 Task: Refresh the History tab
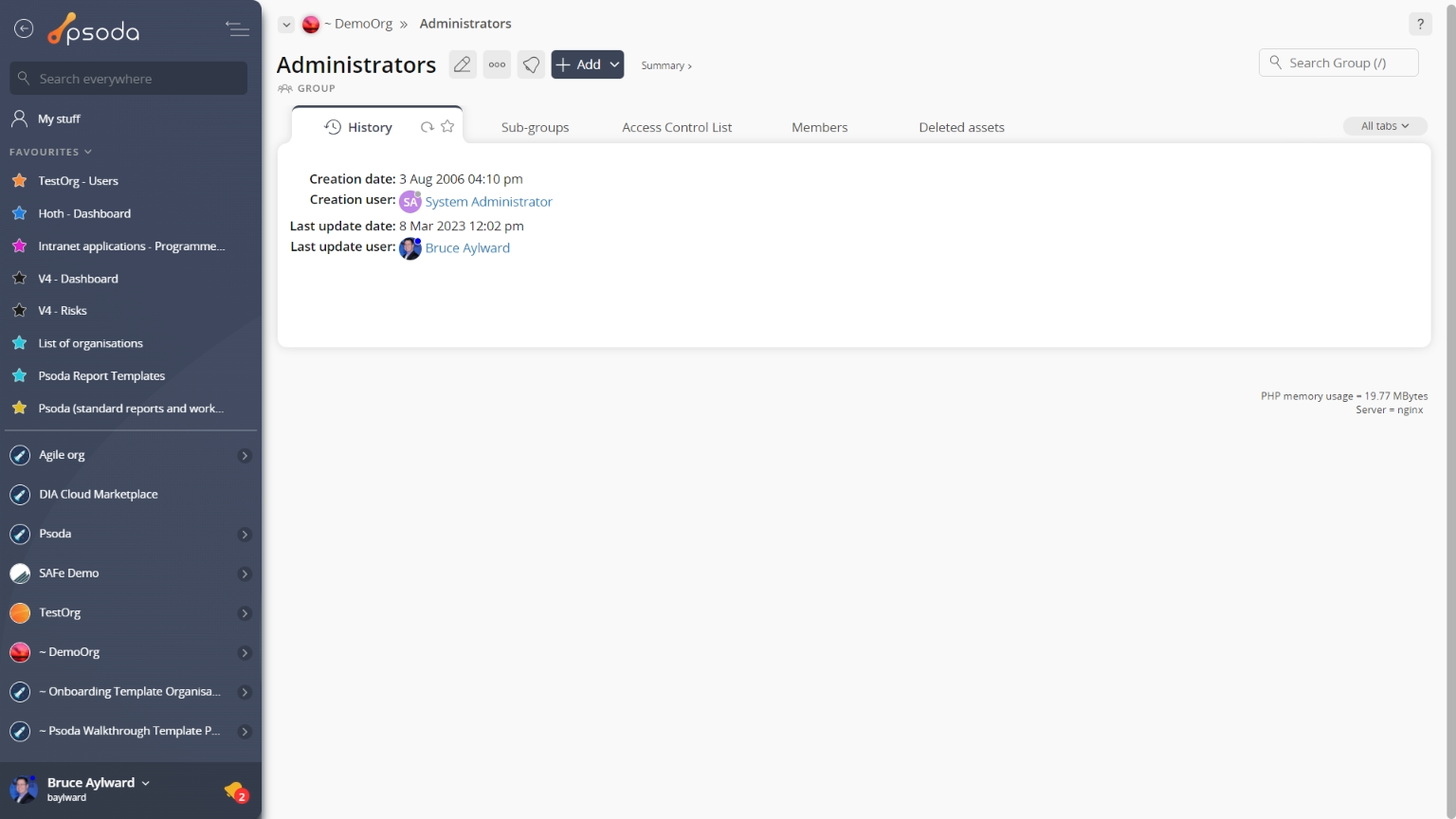click(428, 127)
